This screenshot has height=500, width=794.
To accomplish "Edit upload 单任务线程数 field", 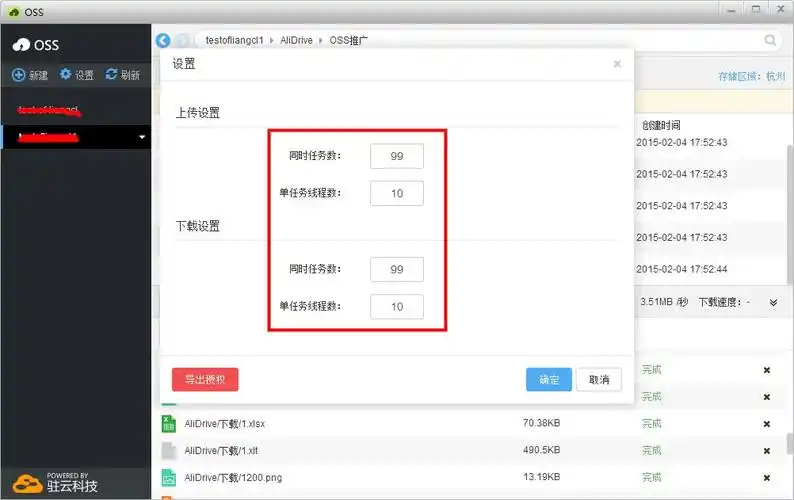I will [397, 193].
